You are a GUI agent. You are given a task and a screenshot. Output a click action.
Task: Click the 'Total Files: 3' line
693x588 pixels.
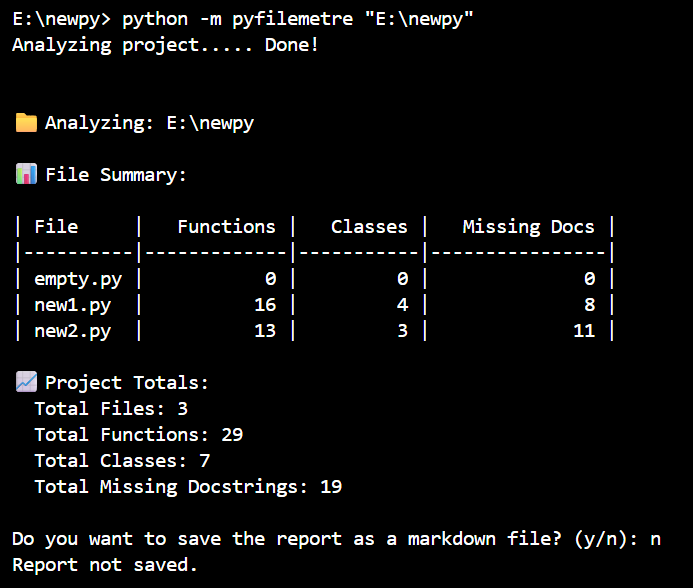(x=111, y=409)
